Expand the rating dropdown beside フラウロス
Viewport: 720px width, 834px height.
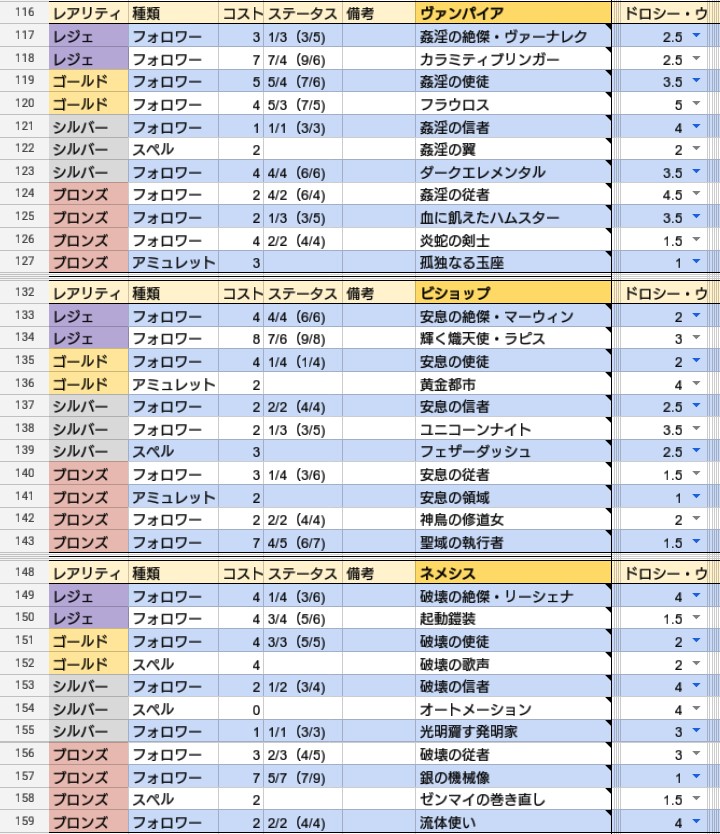pyautogui.click(x=696, y=104)
